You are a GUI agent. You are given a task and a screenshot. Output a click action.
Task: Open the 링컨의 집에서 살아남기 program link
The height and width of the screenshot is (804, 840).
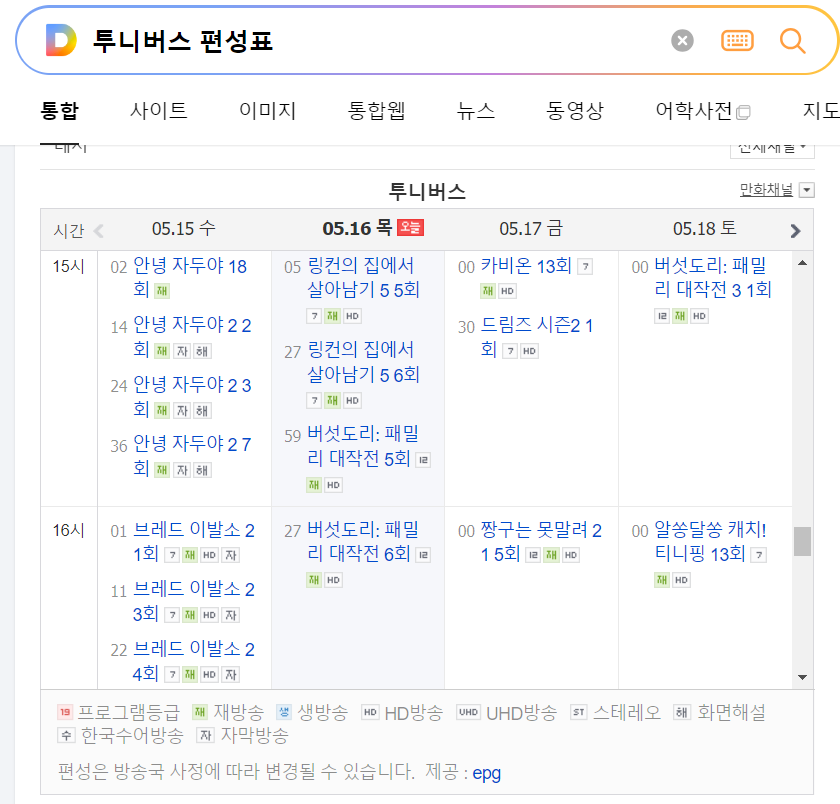point(360,279)
